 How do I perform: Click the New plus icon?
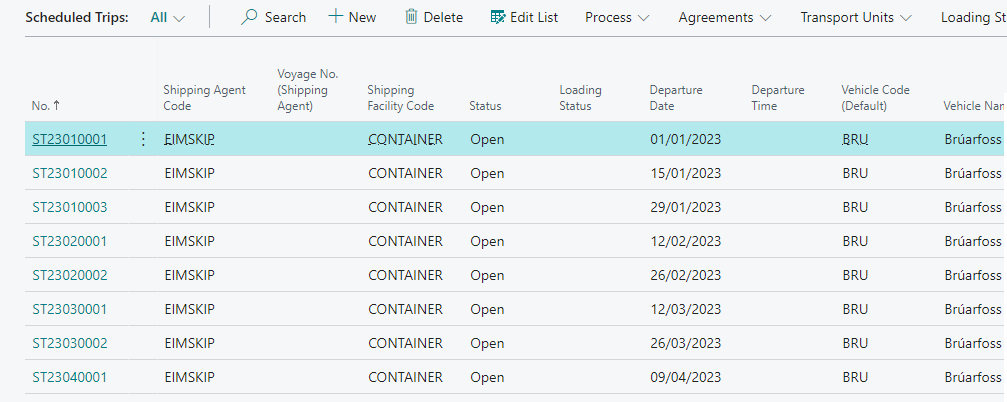(336, 17)
